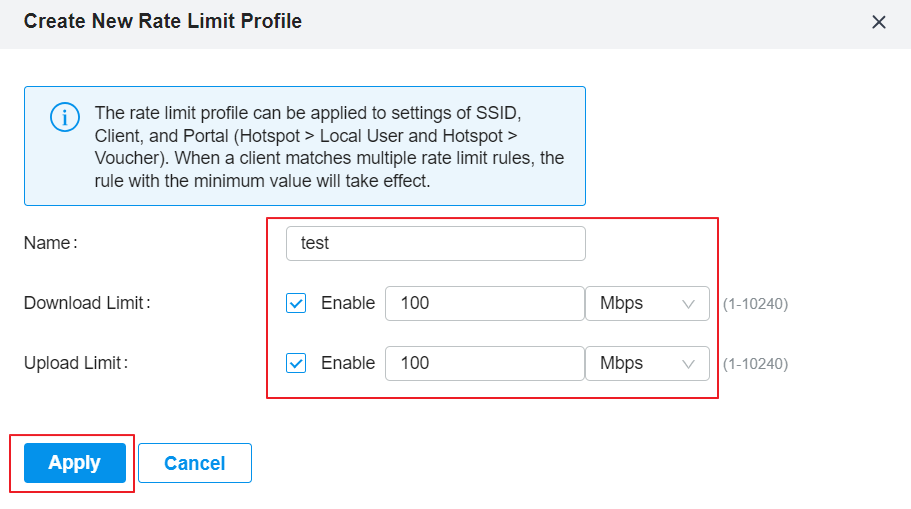The width and height of the screenshot is (911, 509).
Task: Click the Download Limit range hint (1-10240)
Action: point(755,304)
